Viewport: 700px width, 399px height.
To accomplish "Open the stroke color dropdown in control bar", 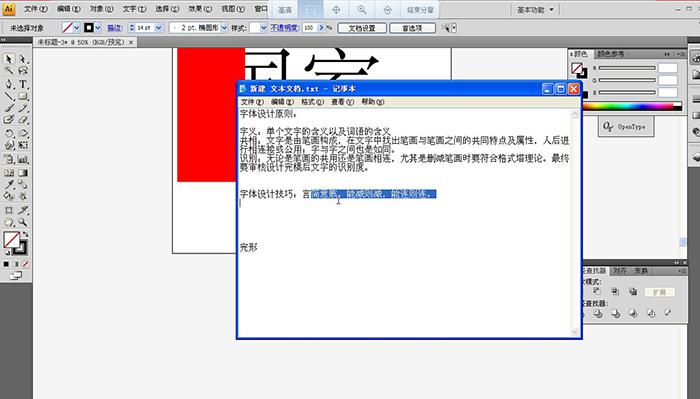I will (98, 28).
